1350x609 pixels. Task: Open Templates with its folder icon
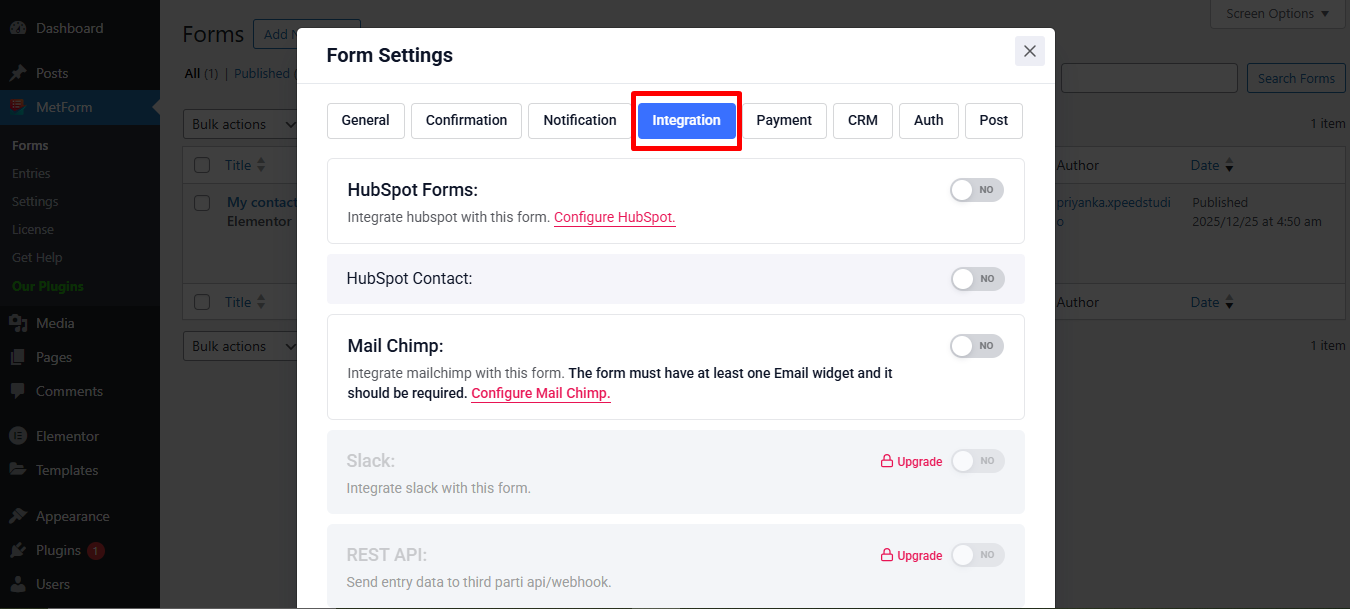point(21,469)
